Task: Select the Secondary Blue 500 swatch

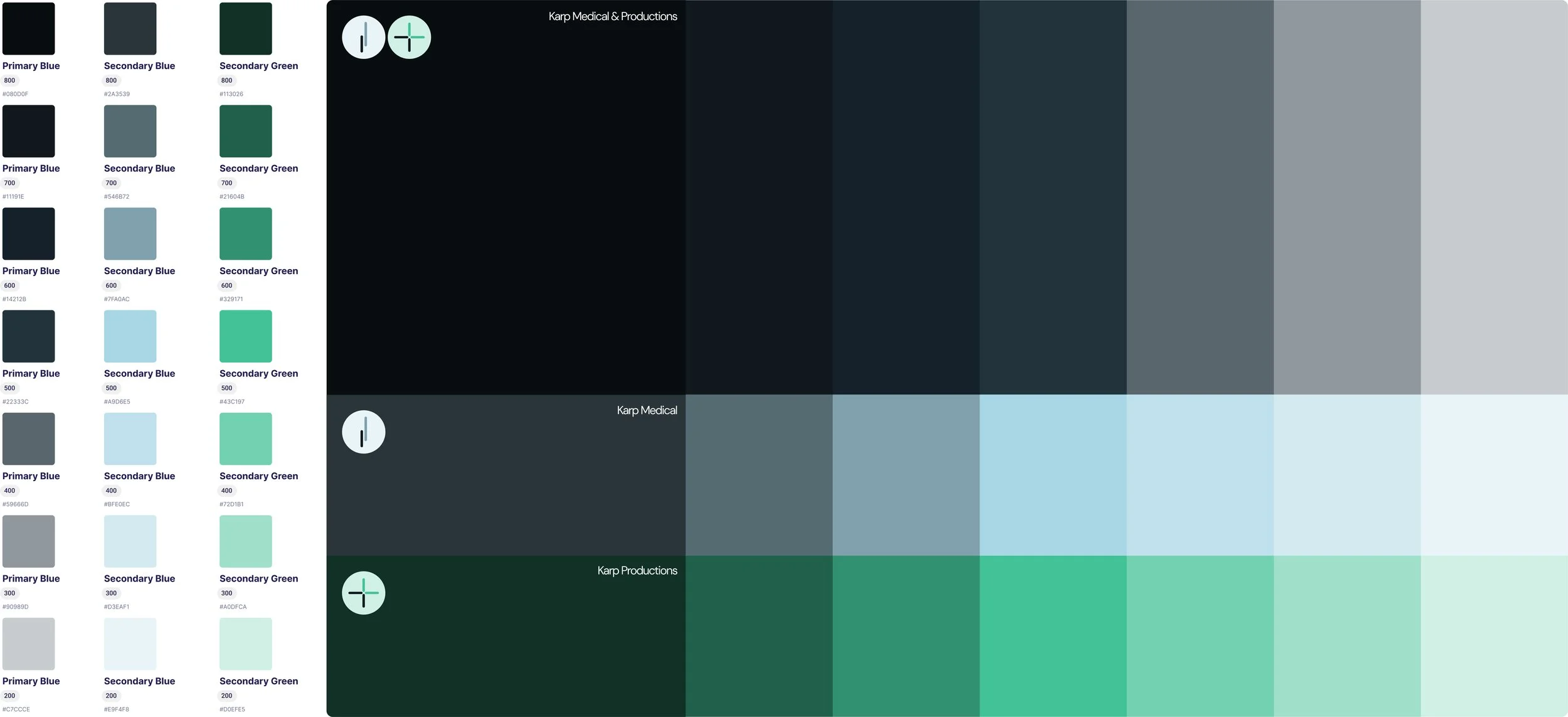Action: (130, 336)
